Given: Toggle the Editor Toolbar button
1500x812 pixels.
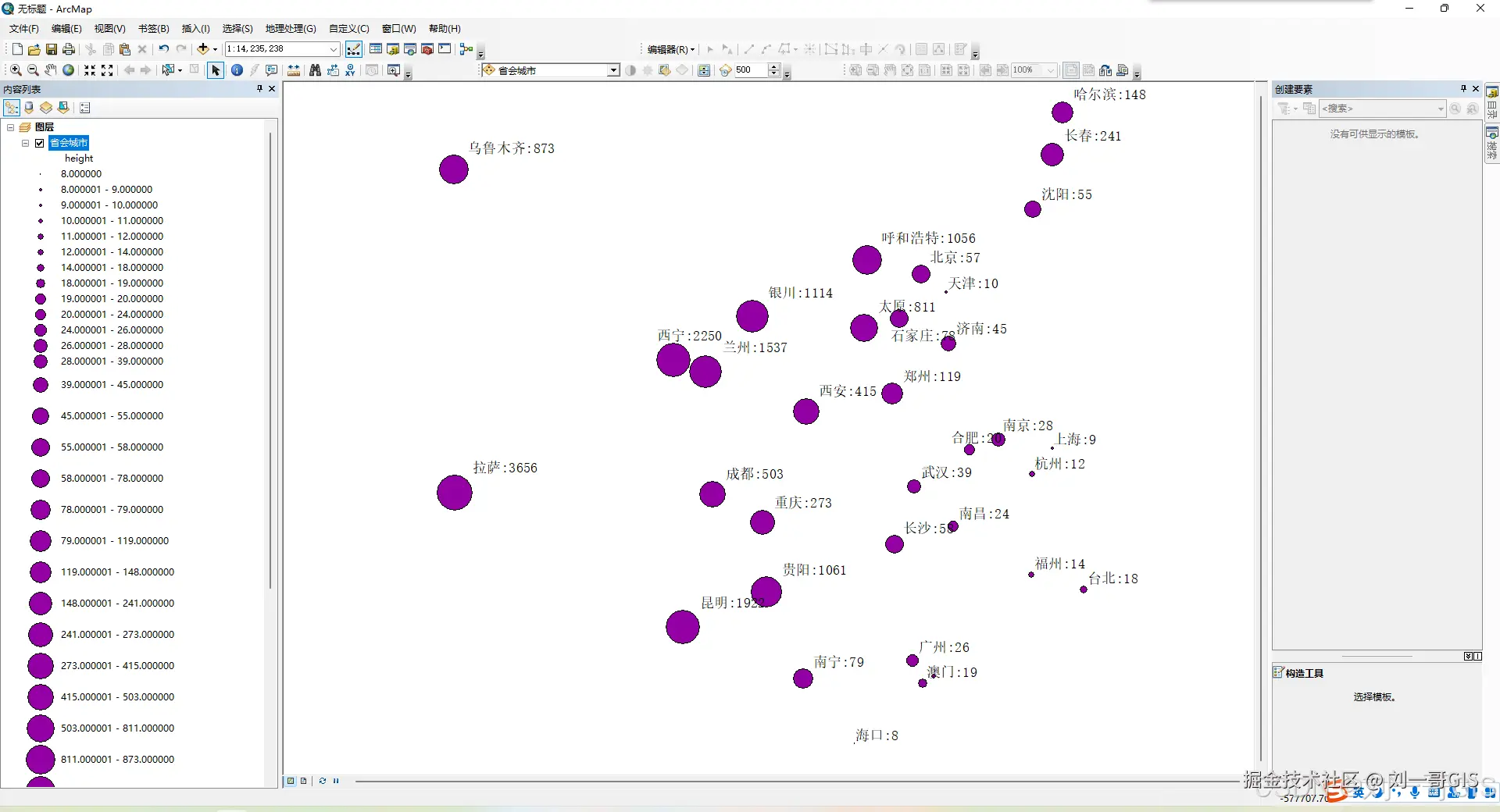Looking at the screenshot, I should point(354,49).
